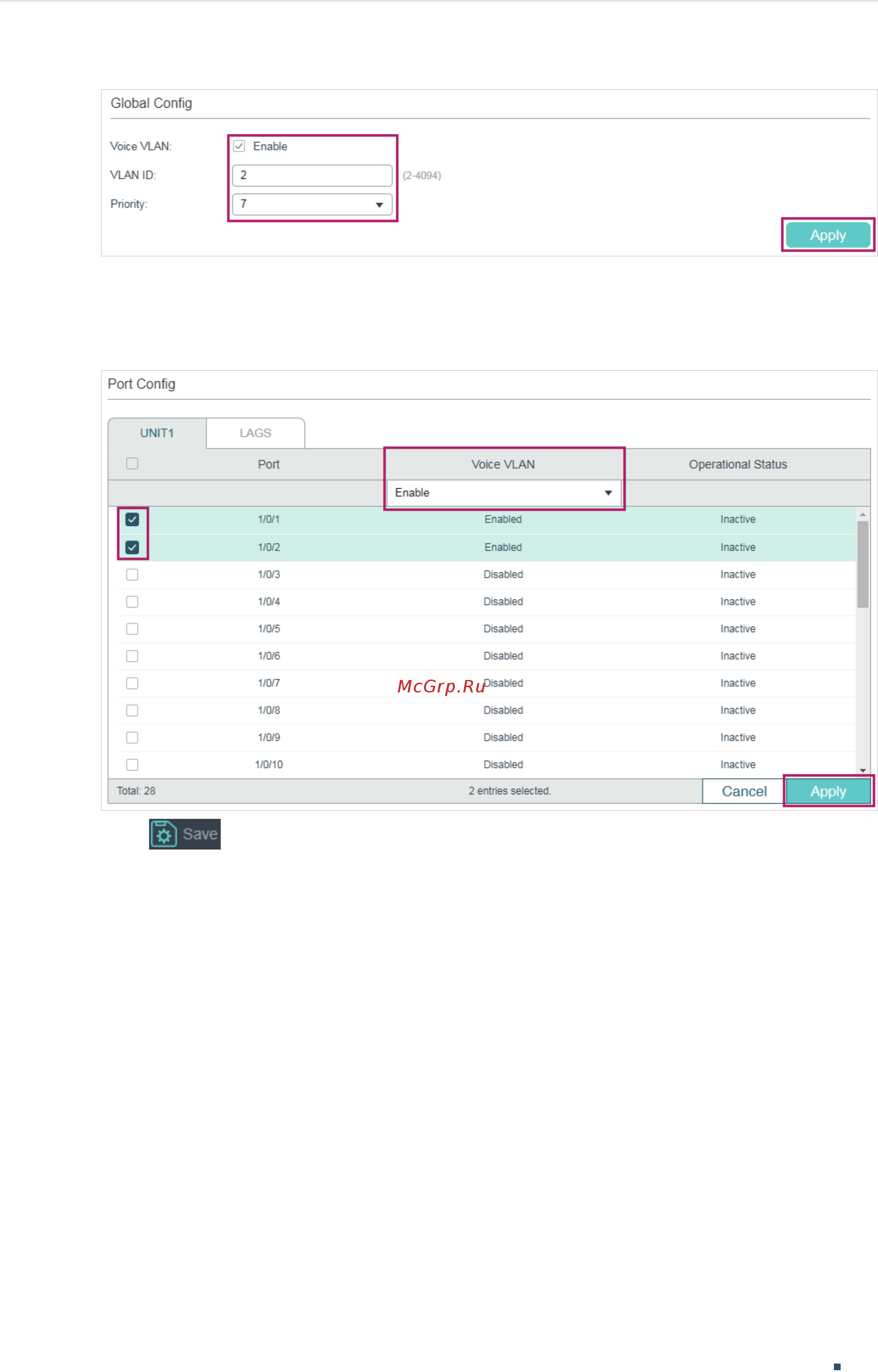Check port 1/0/7 checkbox
This screenshot has width=878, height=1372.
coord(132,684)
